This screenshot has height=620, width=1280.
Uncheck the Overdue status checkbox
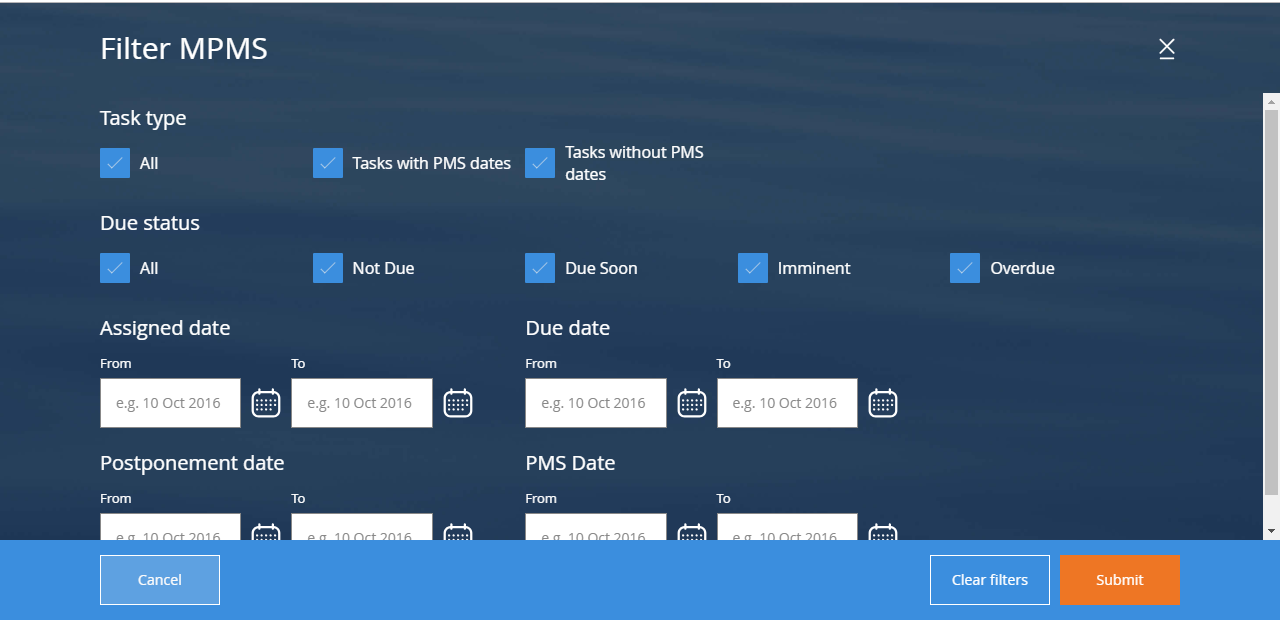click(x=965, y=268)
